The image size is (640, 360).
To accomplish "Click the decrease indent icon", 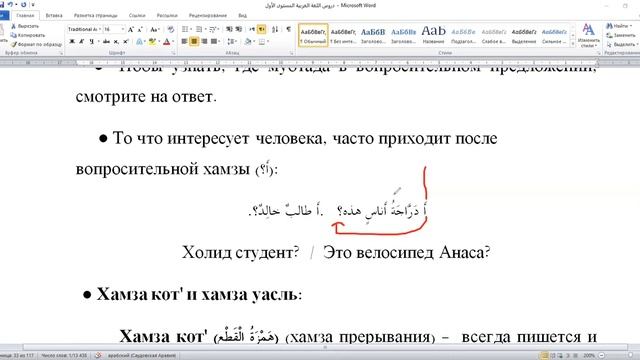I will 229,29.
